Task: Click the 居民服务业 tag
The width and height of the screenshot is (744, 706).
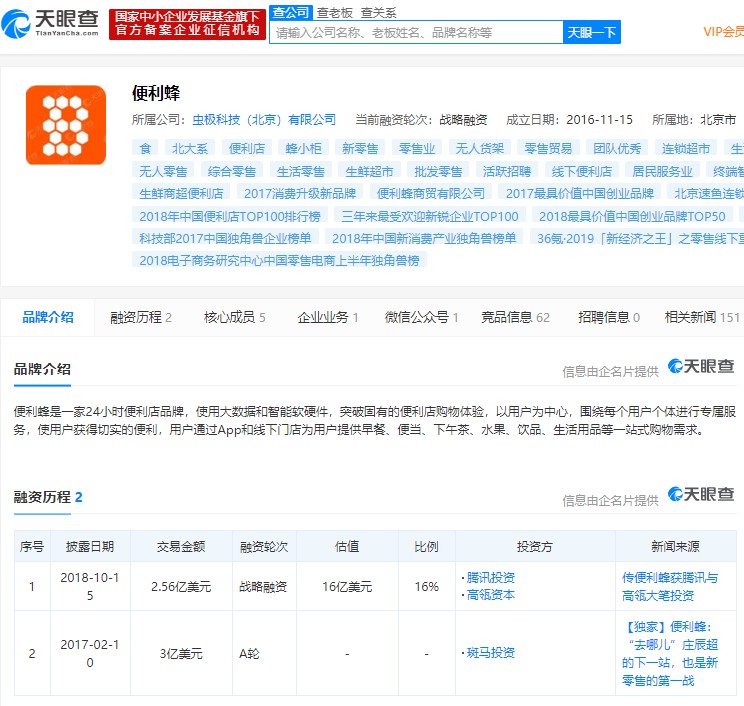Action: click(662, 171)
